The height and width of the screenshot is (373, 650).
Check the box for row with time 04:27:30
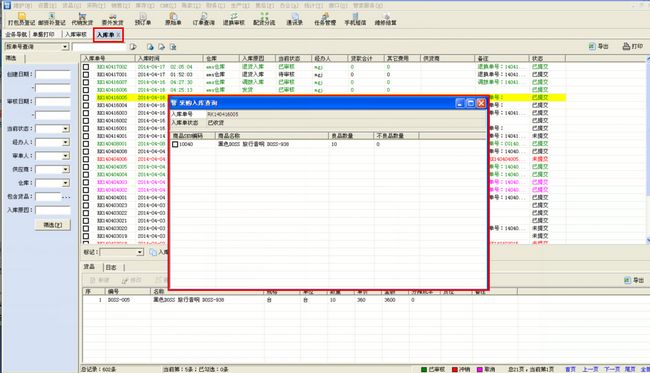pyautogui.click(x=86, y=82)
